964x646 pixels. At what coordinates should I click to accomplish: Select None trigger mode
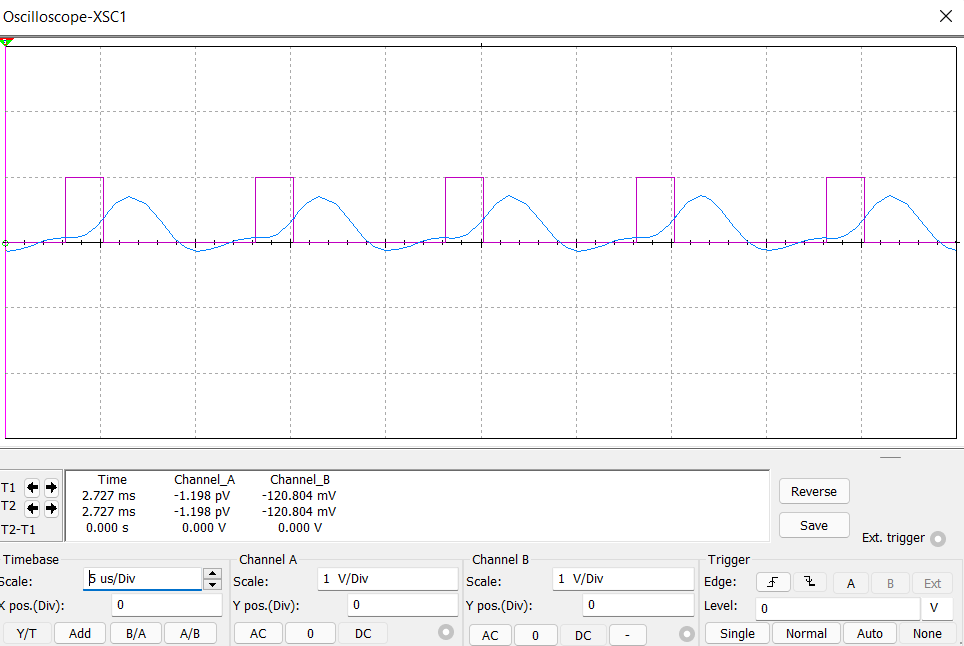click(927, 634)
